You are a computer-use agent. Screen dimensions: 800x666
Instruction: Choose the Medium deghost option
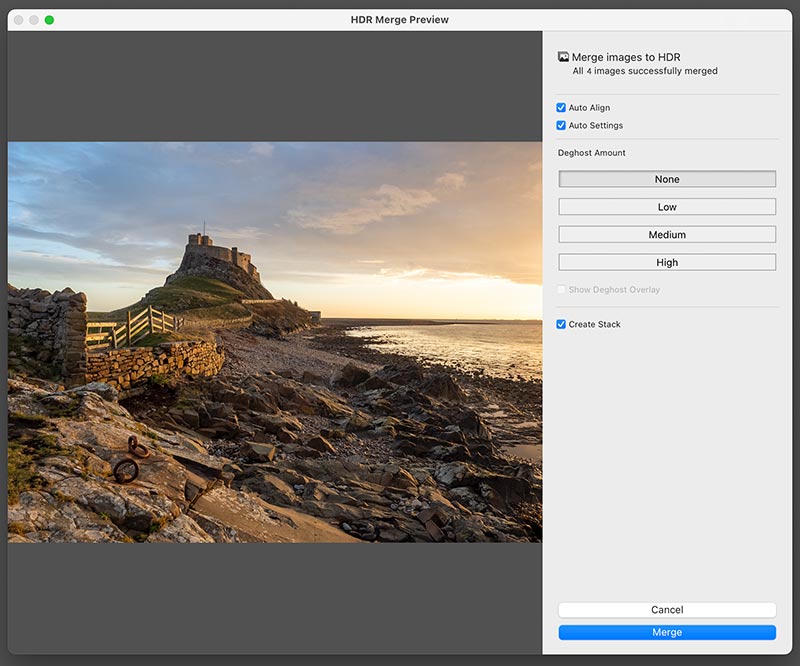tap(667, 235)
